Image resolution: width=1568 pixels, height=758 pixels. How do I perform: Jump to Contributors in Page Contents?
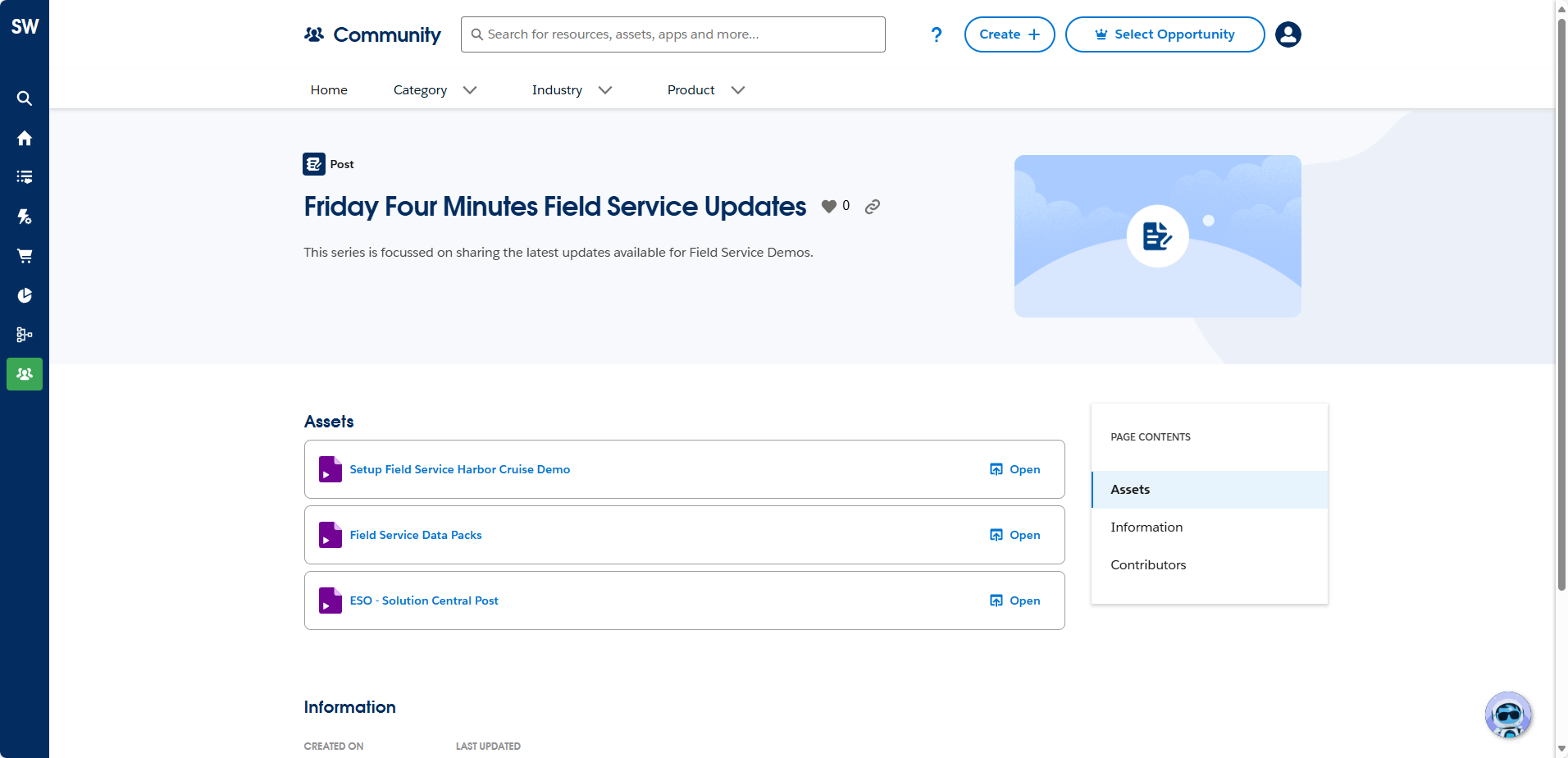point(1148,565)
